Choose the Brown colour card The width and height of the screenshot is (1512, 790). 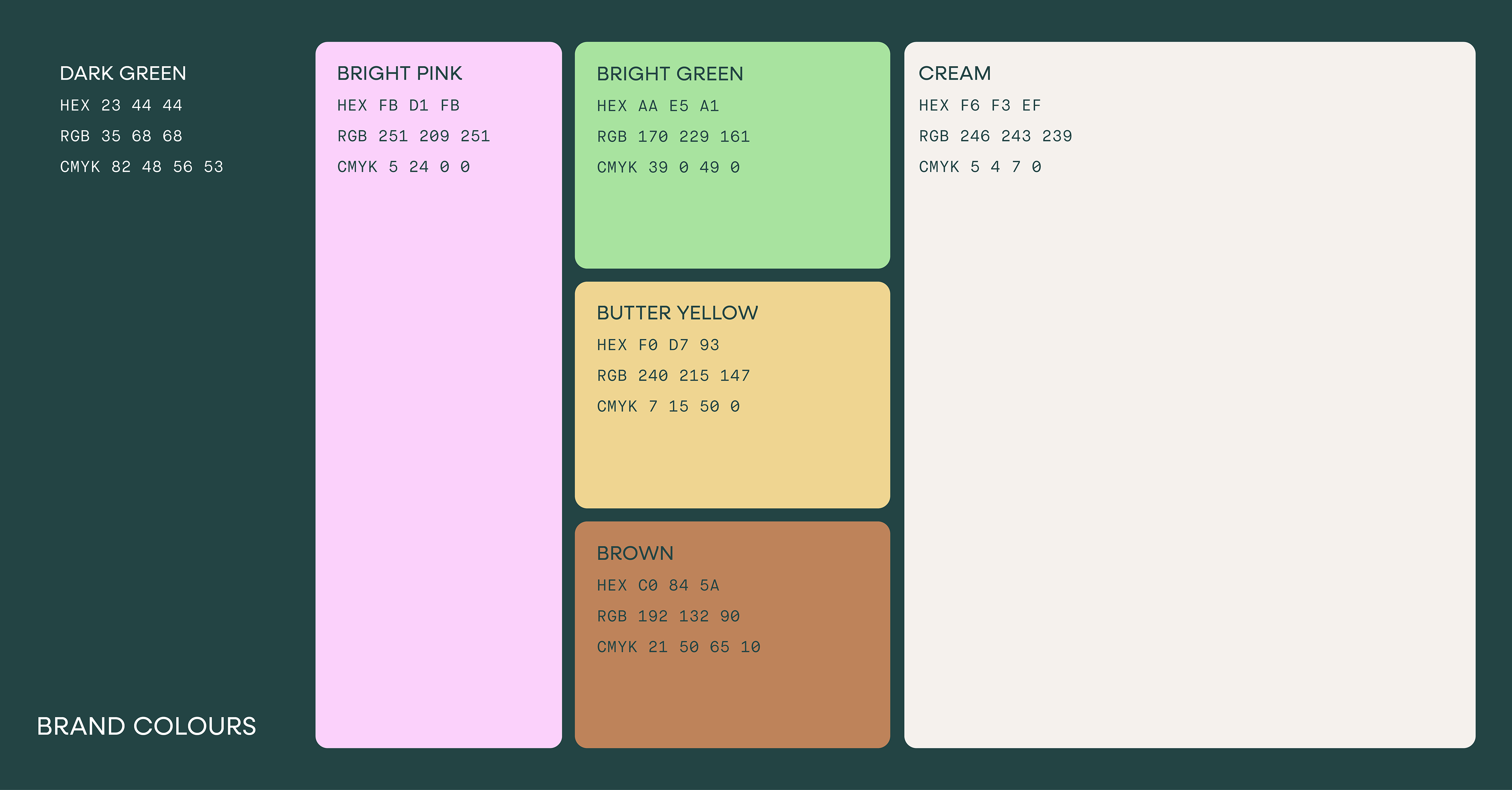pyautogui.click(x=732, y=634)
